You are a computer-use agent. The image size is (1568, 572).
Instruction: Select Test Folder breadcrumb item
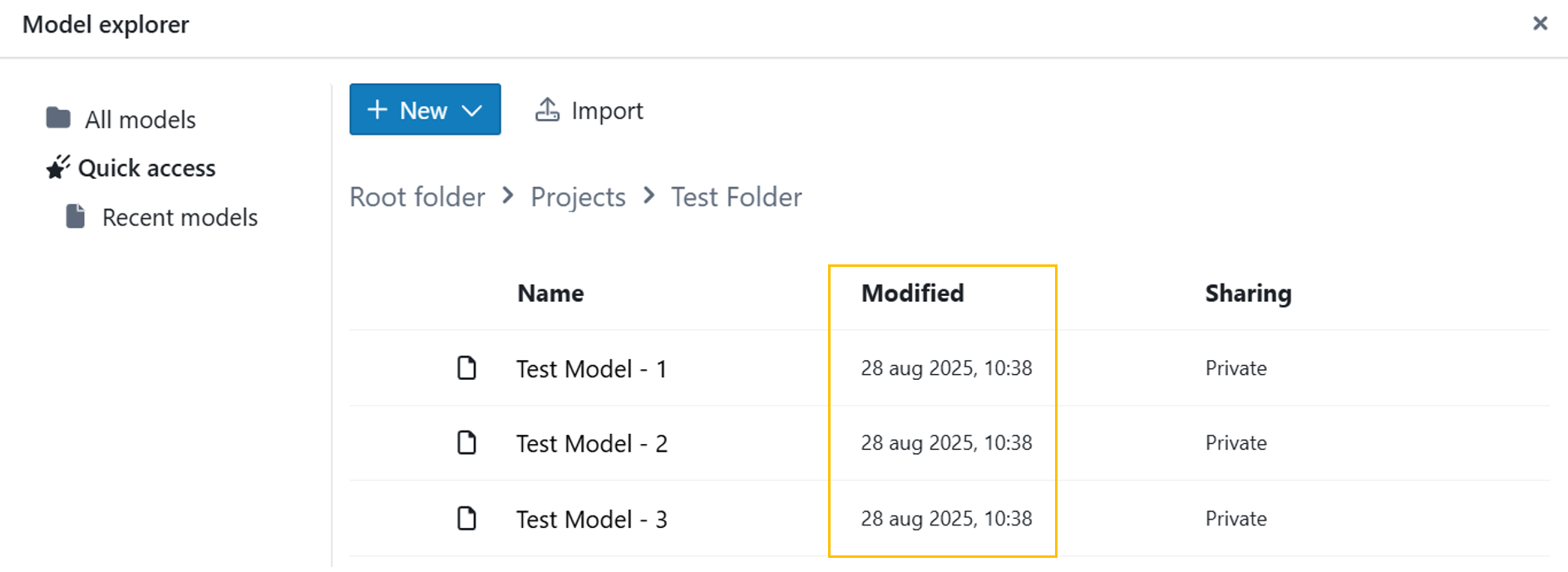[736, 197]
